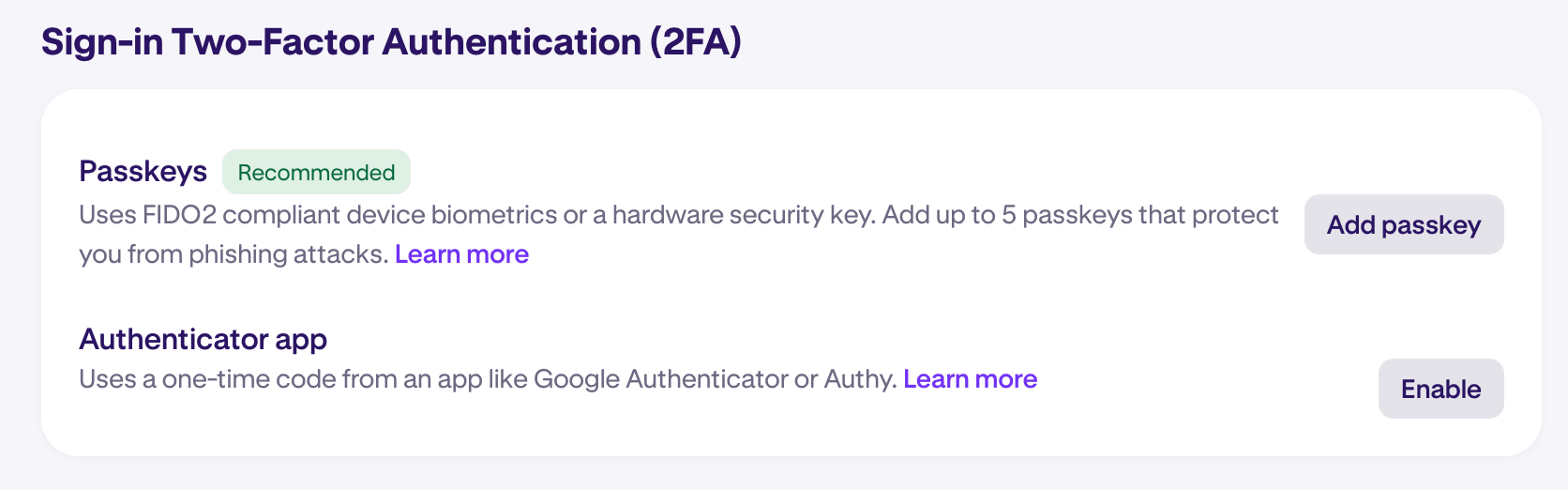Click the word Authy in the description
This screenshot has height=490, width=1568.
tap(859, 379)
